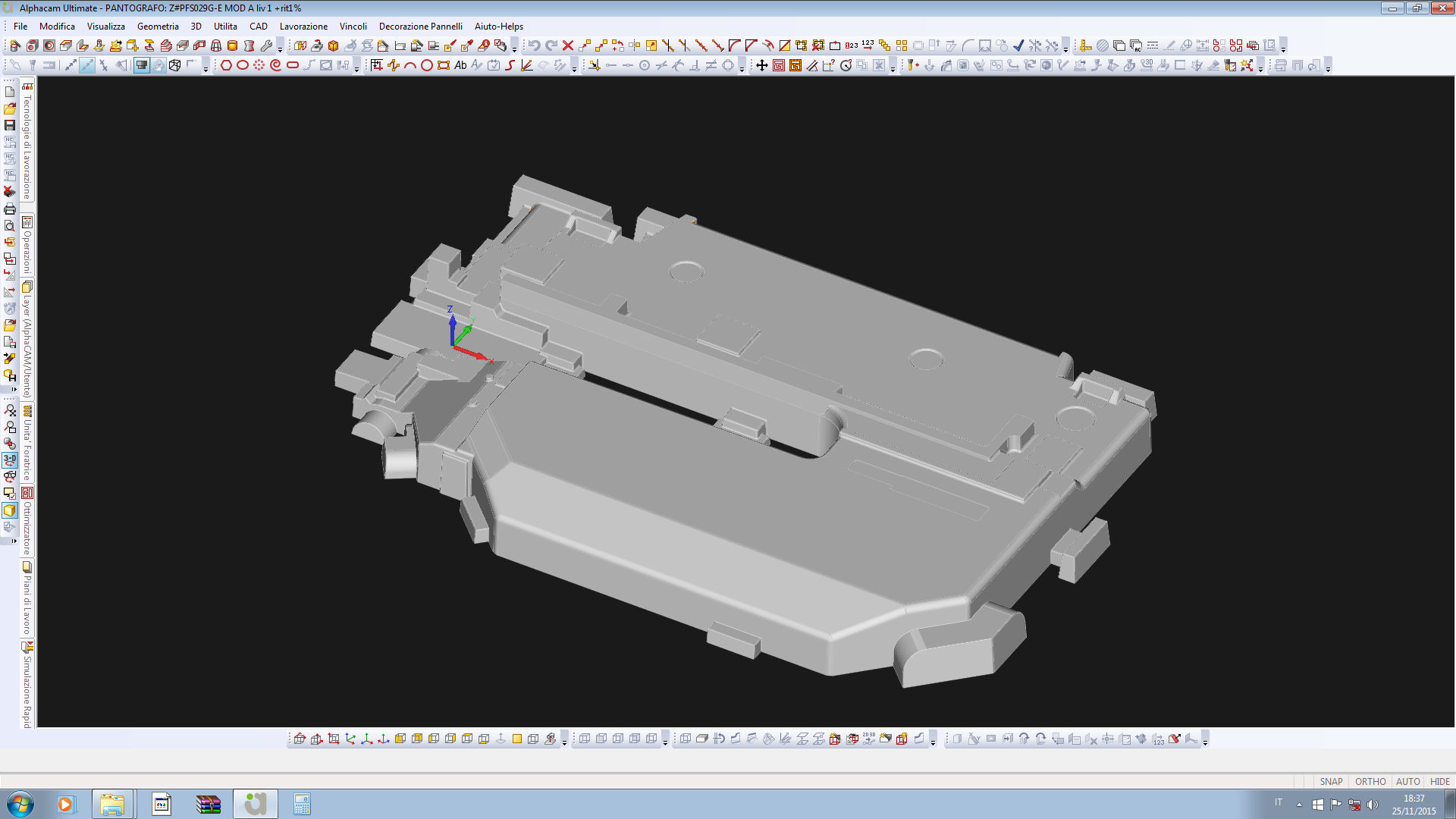Click the wireframe cube view icon
The height and width of the screenshot is (819, 1456).
pyautogui.click(x=175, y=65)
